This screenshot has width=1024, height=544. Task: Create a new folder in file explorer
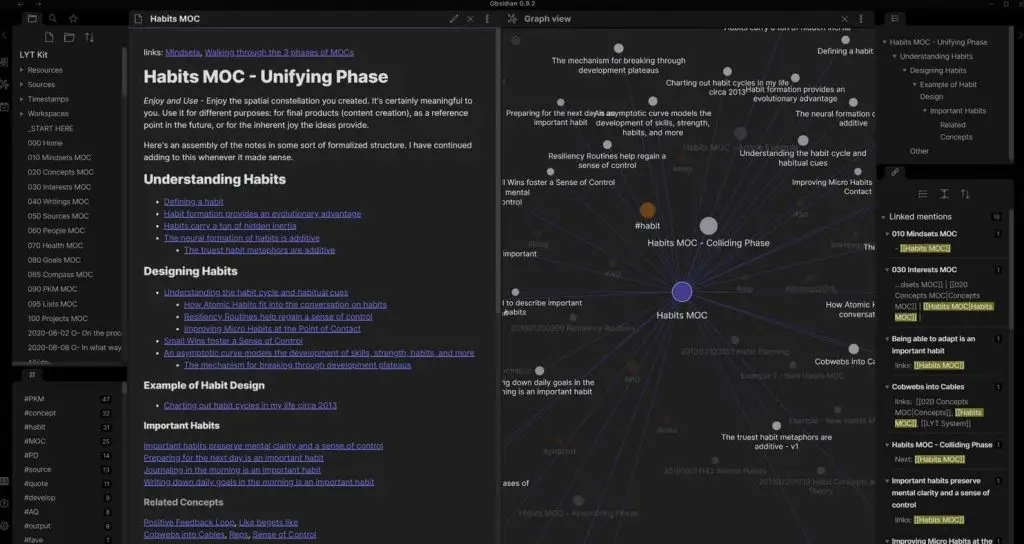coord(69,37)
